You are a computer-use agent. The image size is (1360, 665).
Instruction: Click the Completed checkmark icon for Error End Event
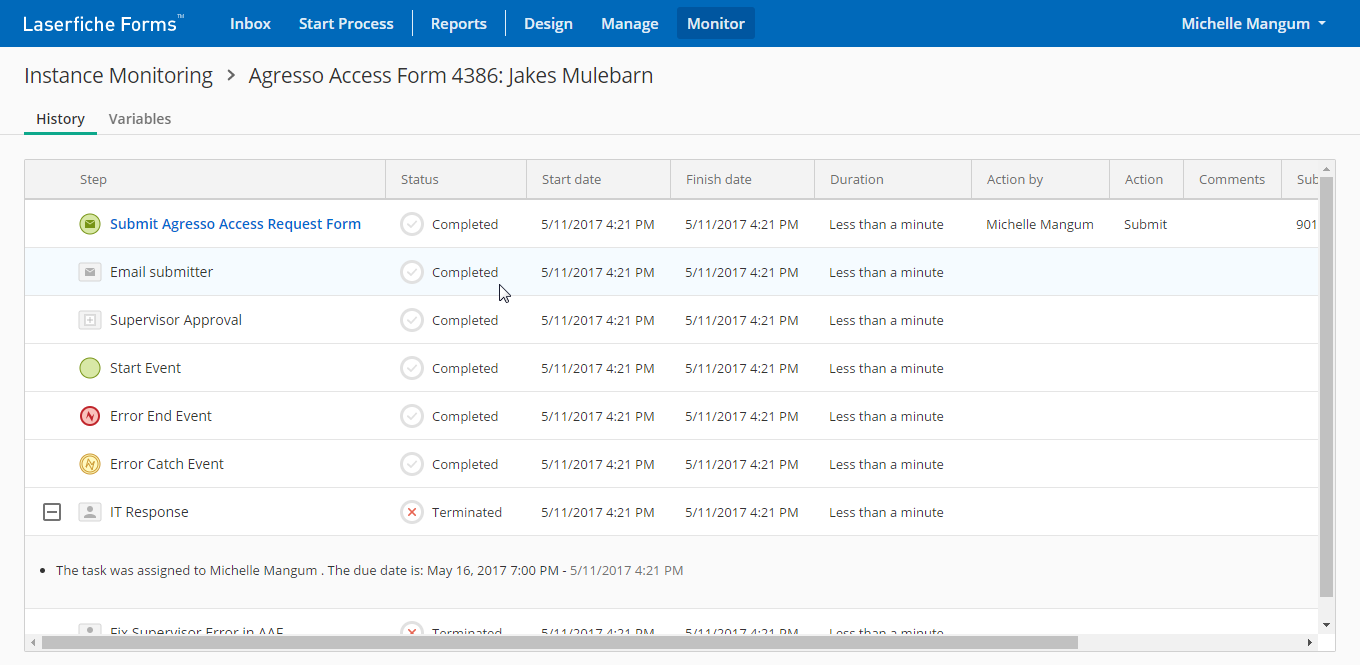coord(412,416)
